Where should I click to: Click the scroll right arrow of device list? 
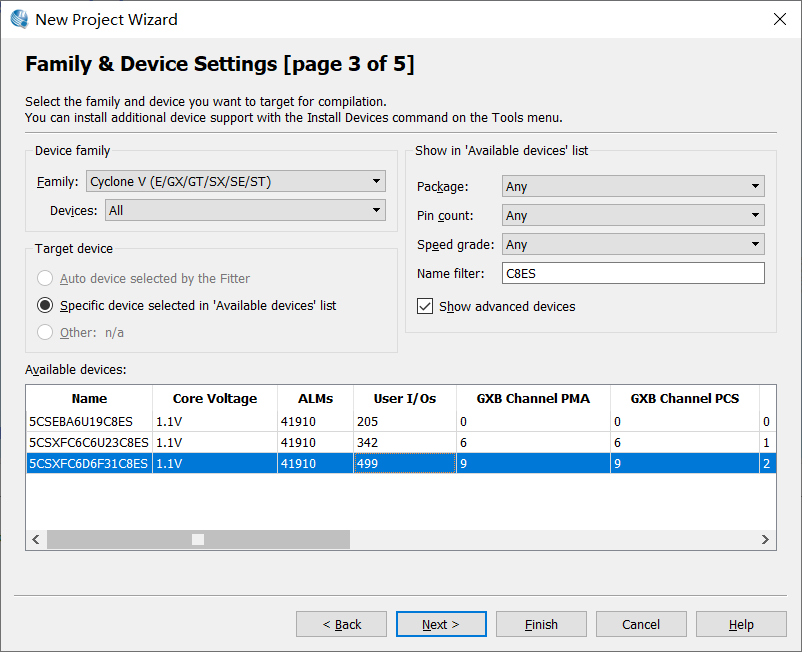pyautogui.click(x=765, y=539)
